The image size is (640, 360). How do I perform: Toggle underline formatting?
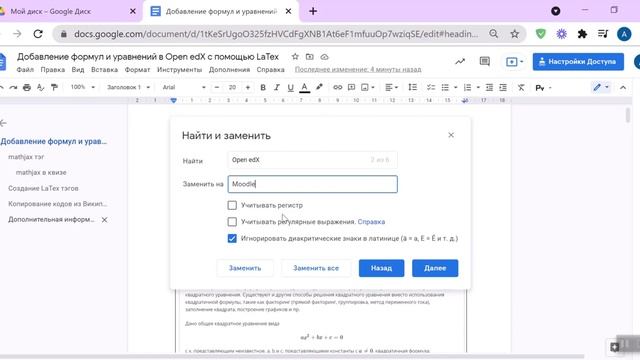291,87
